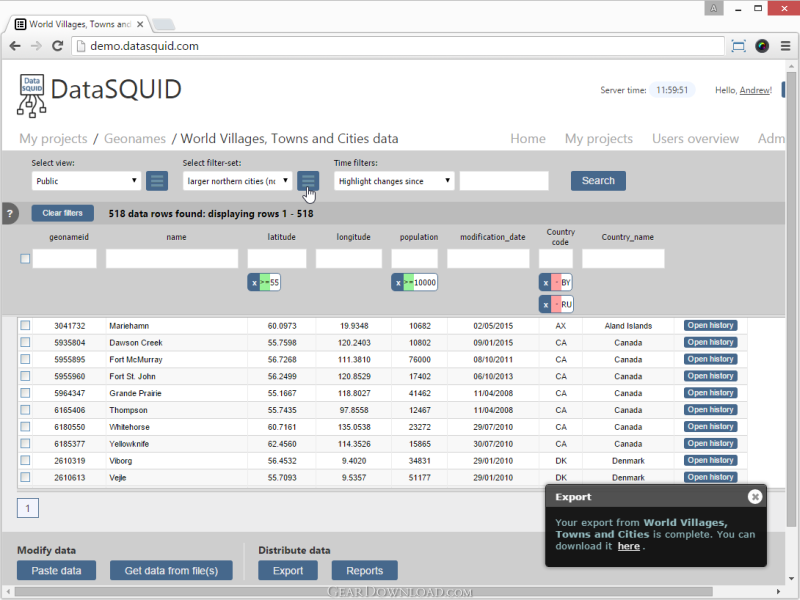Open the Chrome hamburger menu

pos(786,46)
